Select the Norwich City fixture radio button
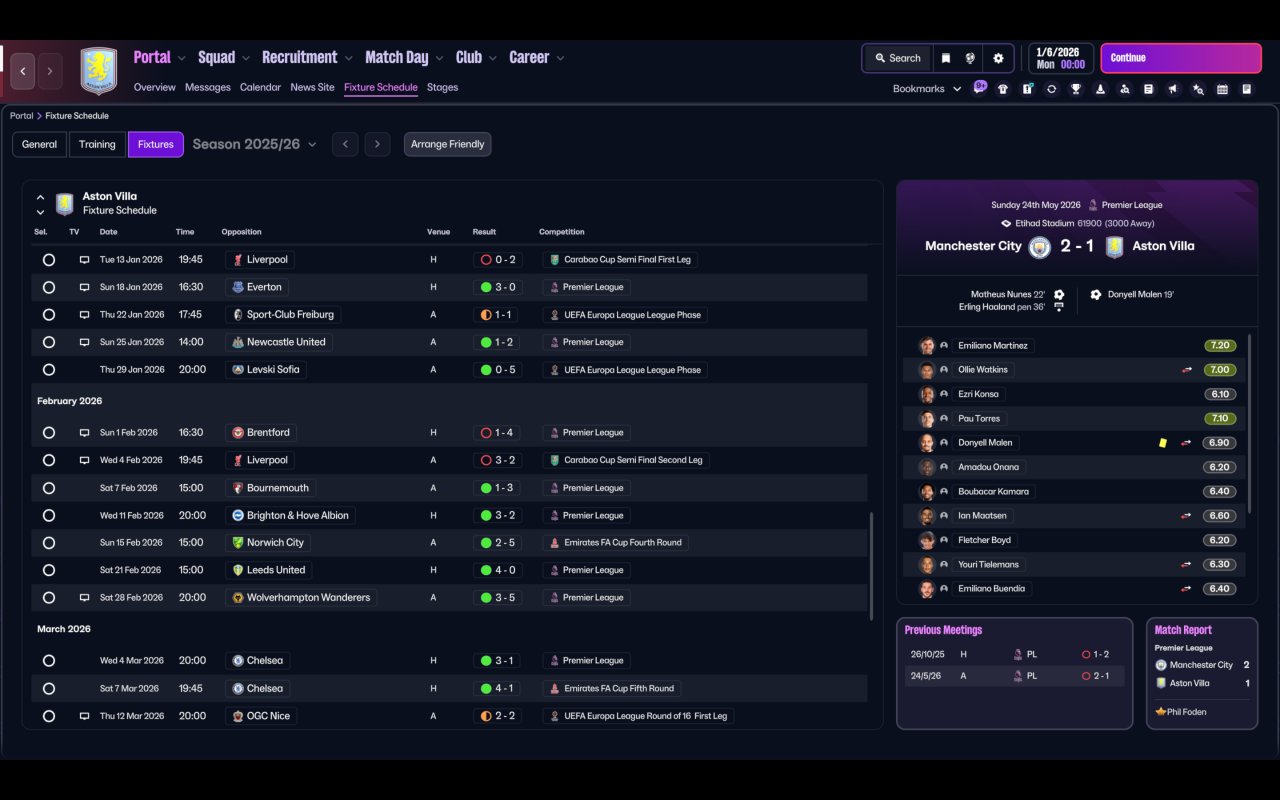The image size is (1280, 800). (x=49, y=543)
